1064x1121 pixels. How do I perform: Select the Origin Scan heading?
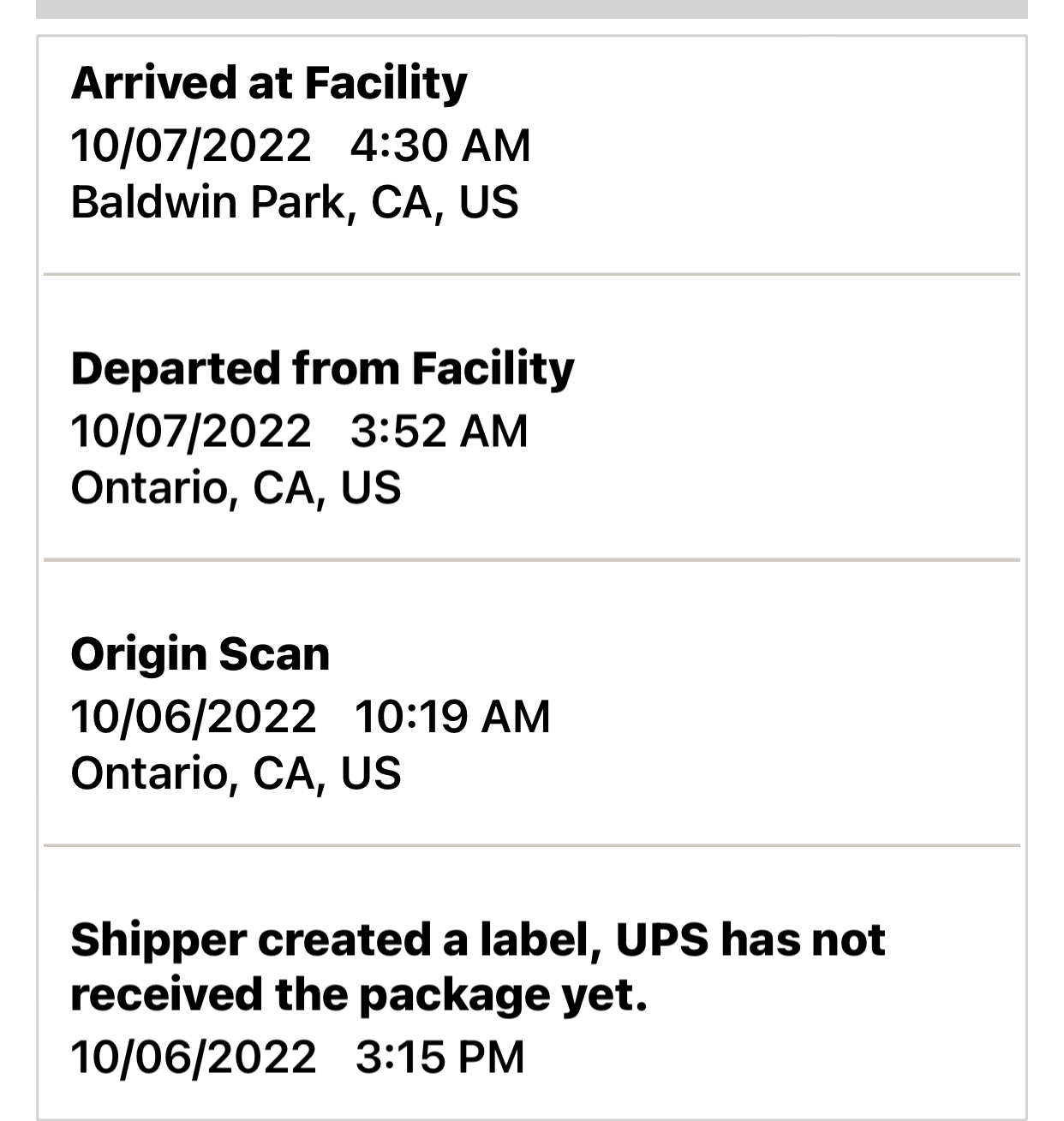pos(200,655)
